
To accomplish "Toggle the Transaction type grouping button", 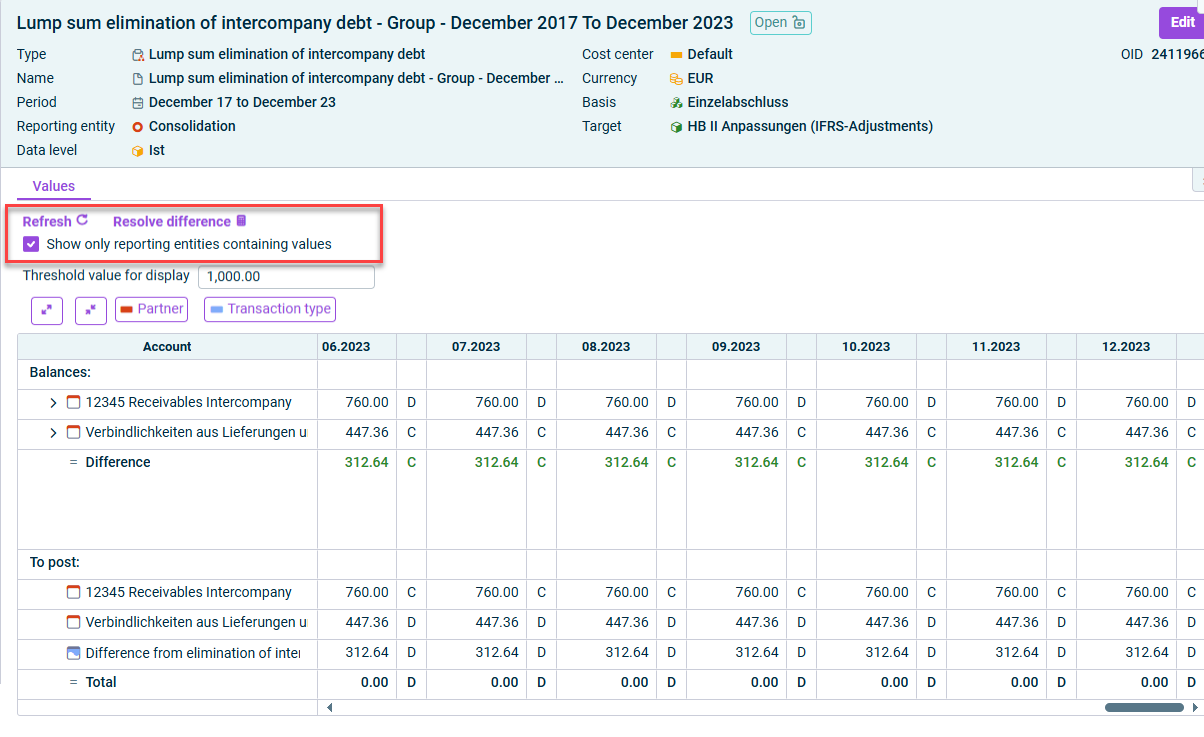I will point(270,310).
